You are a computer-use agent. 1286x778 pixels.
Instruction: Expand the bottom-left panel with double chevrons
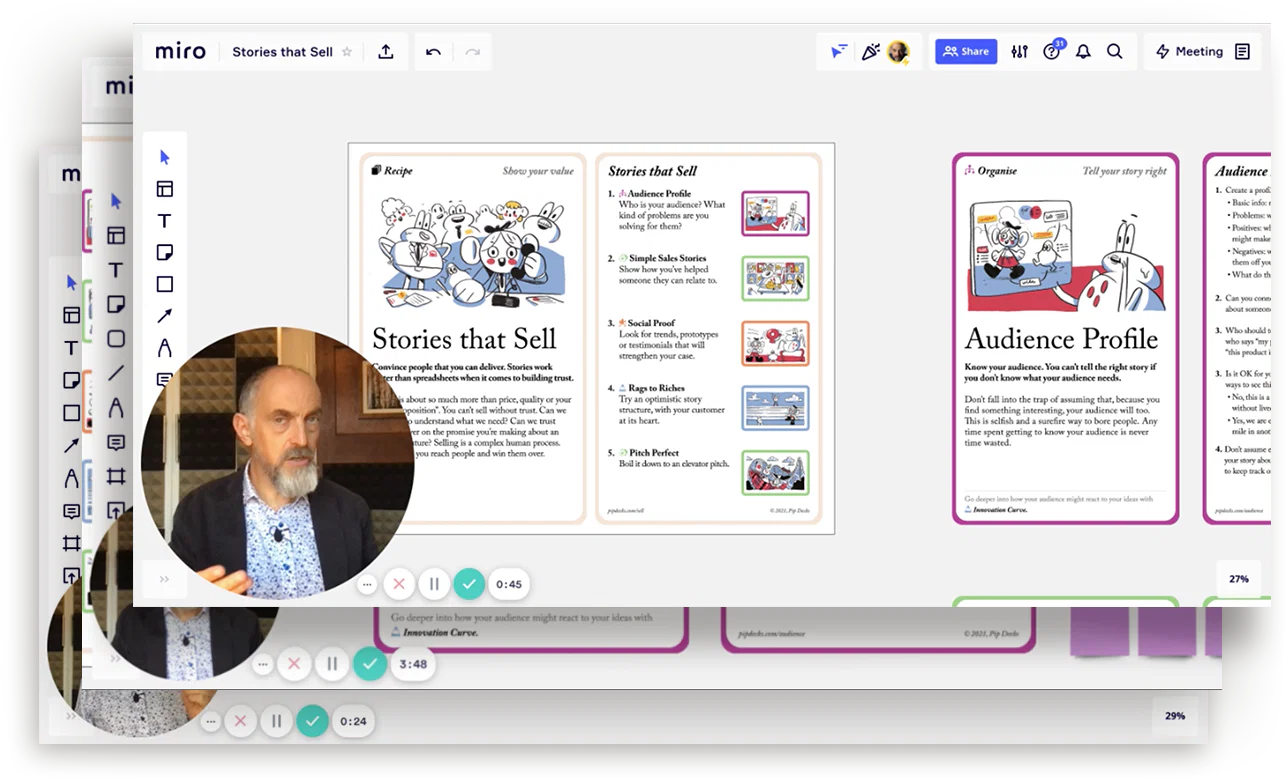pyautogui.click(x=164, y=579)
